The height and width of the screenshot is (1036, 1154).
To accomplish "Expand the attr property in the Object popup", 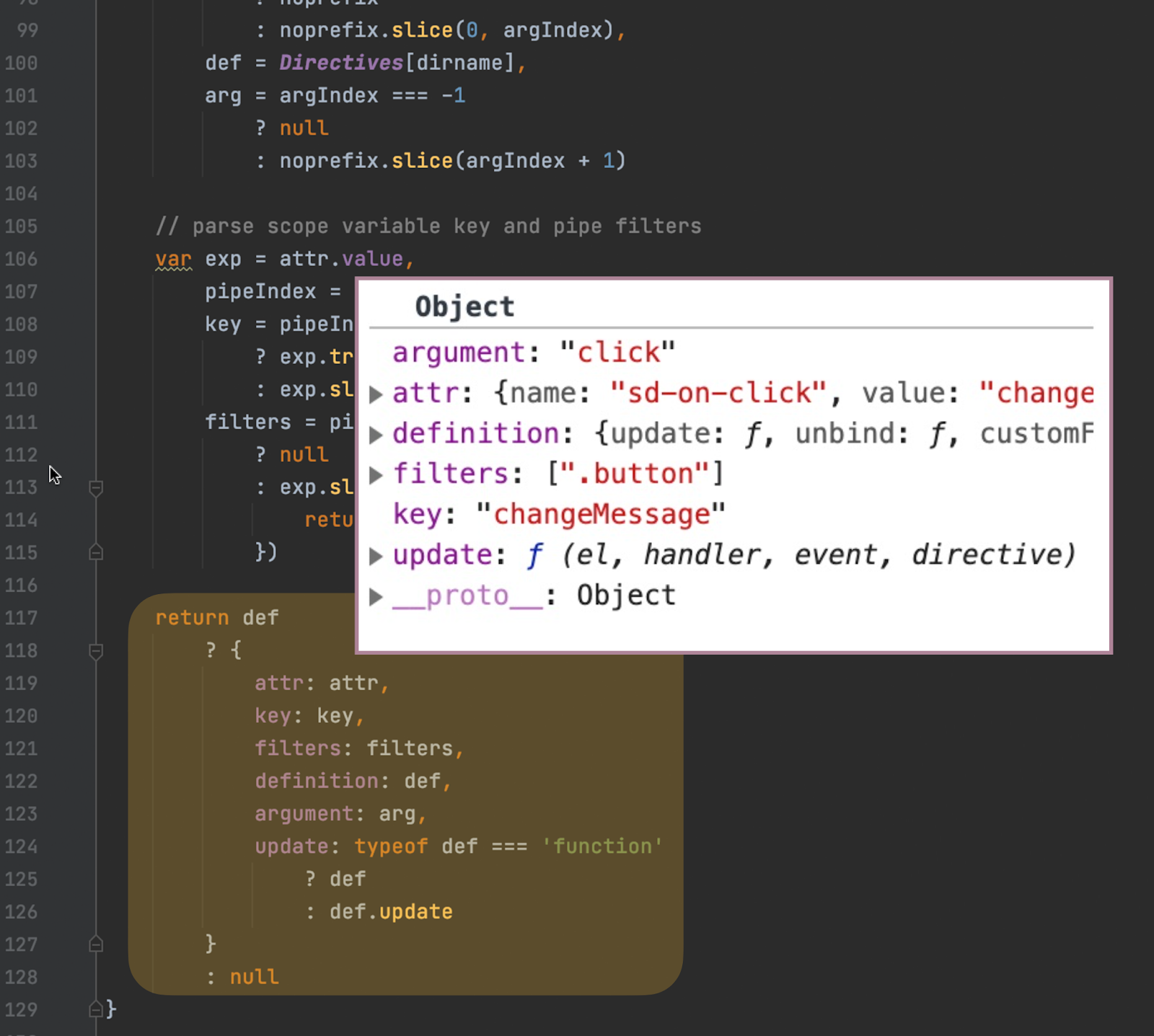I will coord(376,394).
